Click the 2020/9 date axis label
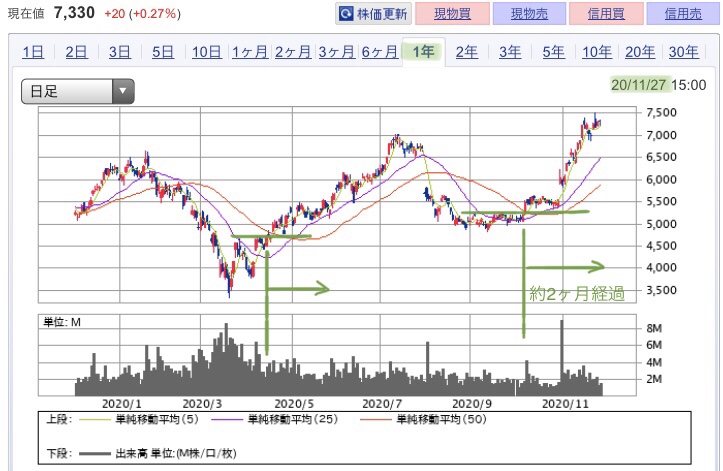This screenshot has width=723, height=471. click(x=472, y=404)
